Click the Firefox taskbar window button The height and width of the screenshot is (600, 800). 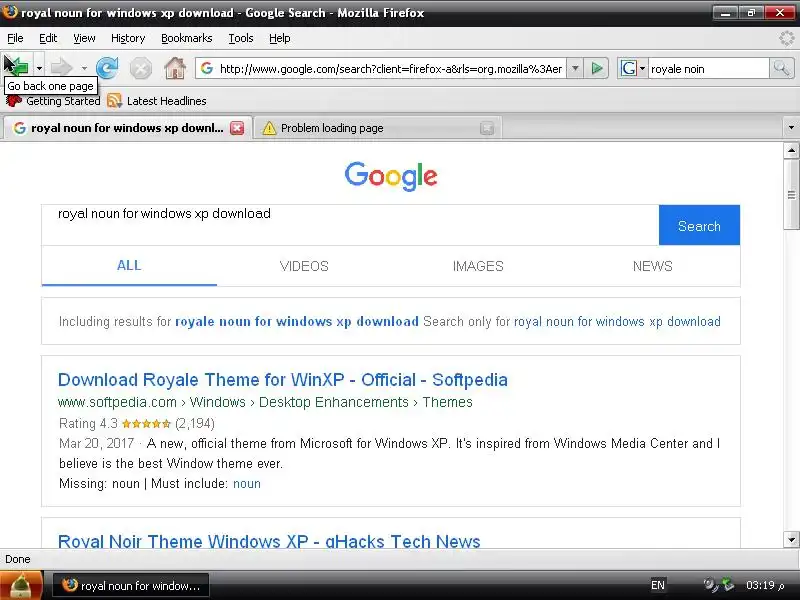pyautogui.click(x=132, y=586)
